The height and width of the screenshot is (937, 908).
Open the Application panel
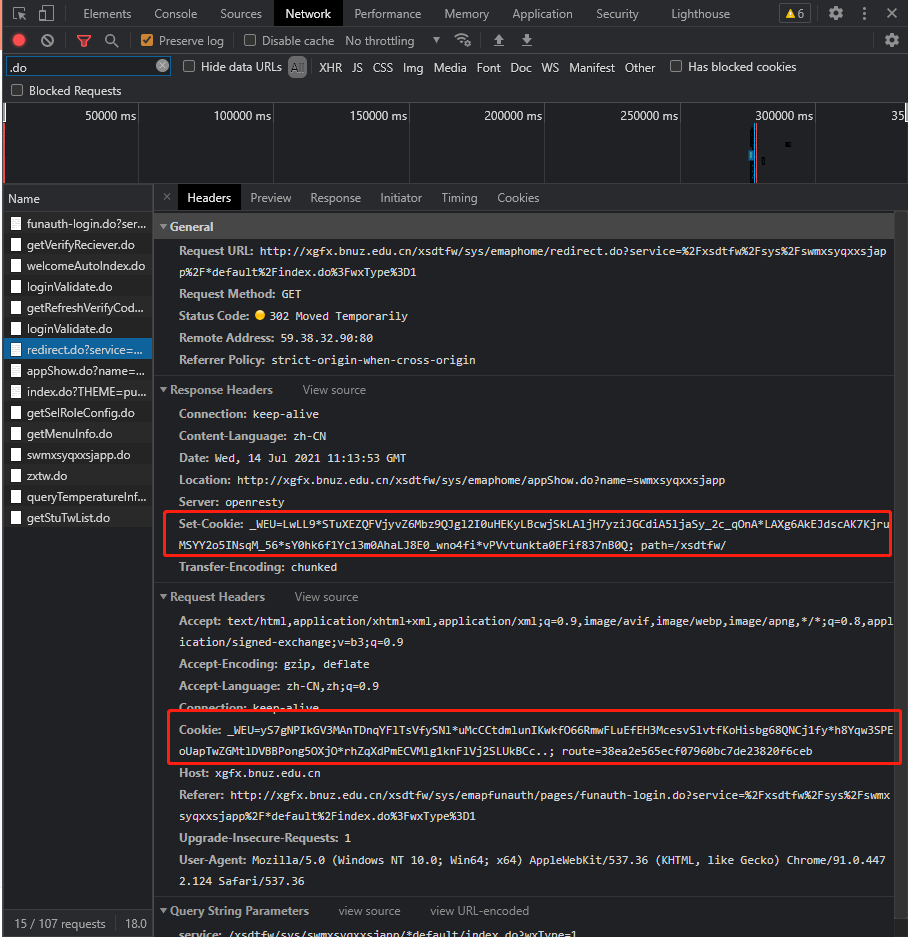point(542,13)
